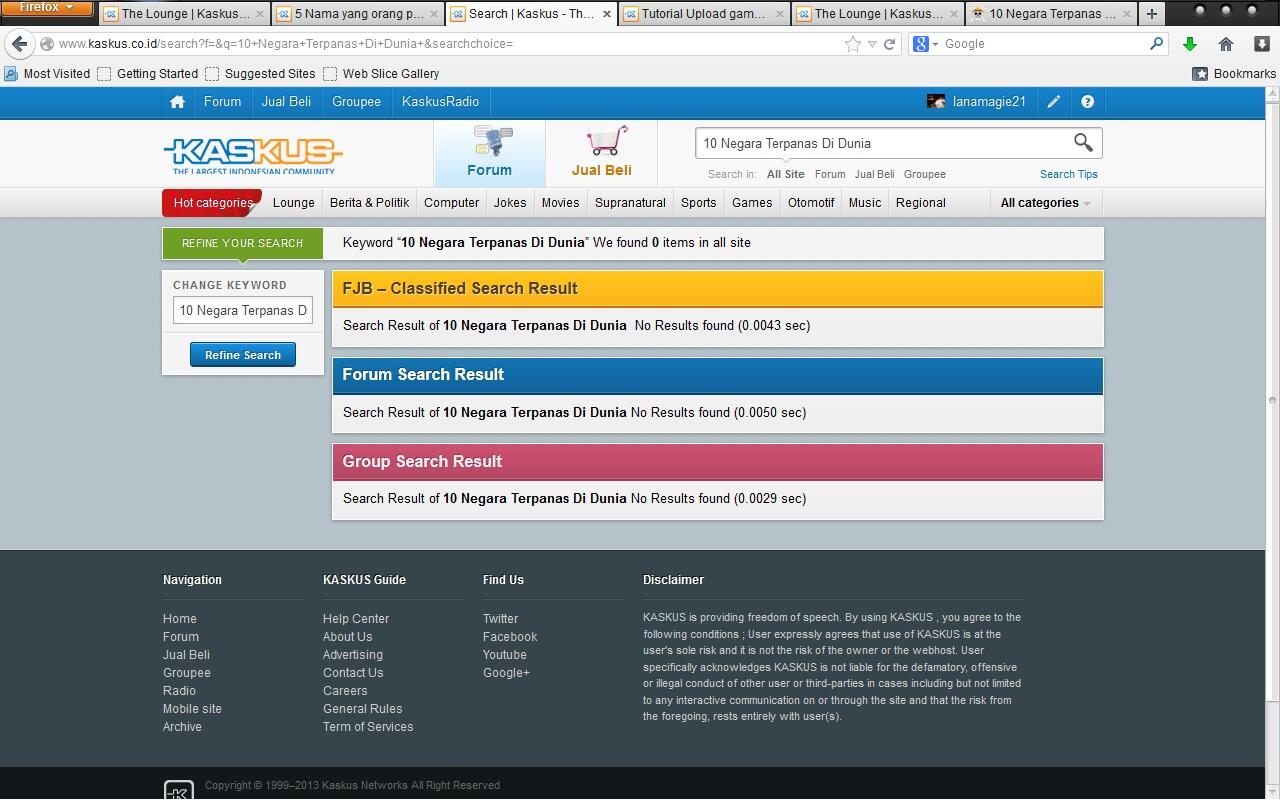The height and width of the screenshot is (800, 1280).
Task: Click FJB – Classified Search Result header
Action: pos(718,289)
